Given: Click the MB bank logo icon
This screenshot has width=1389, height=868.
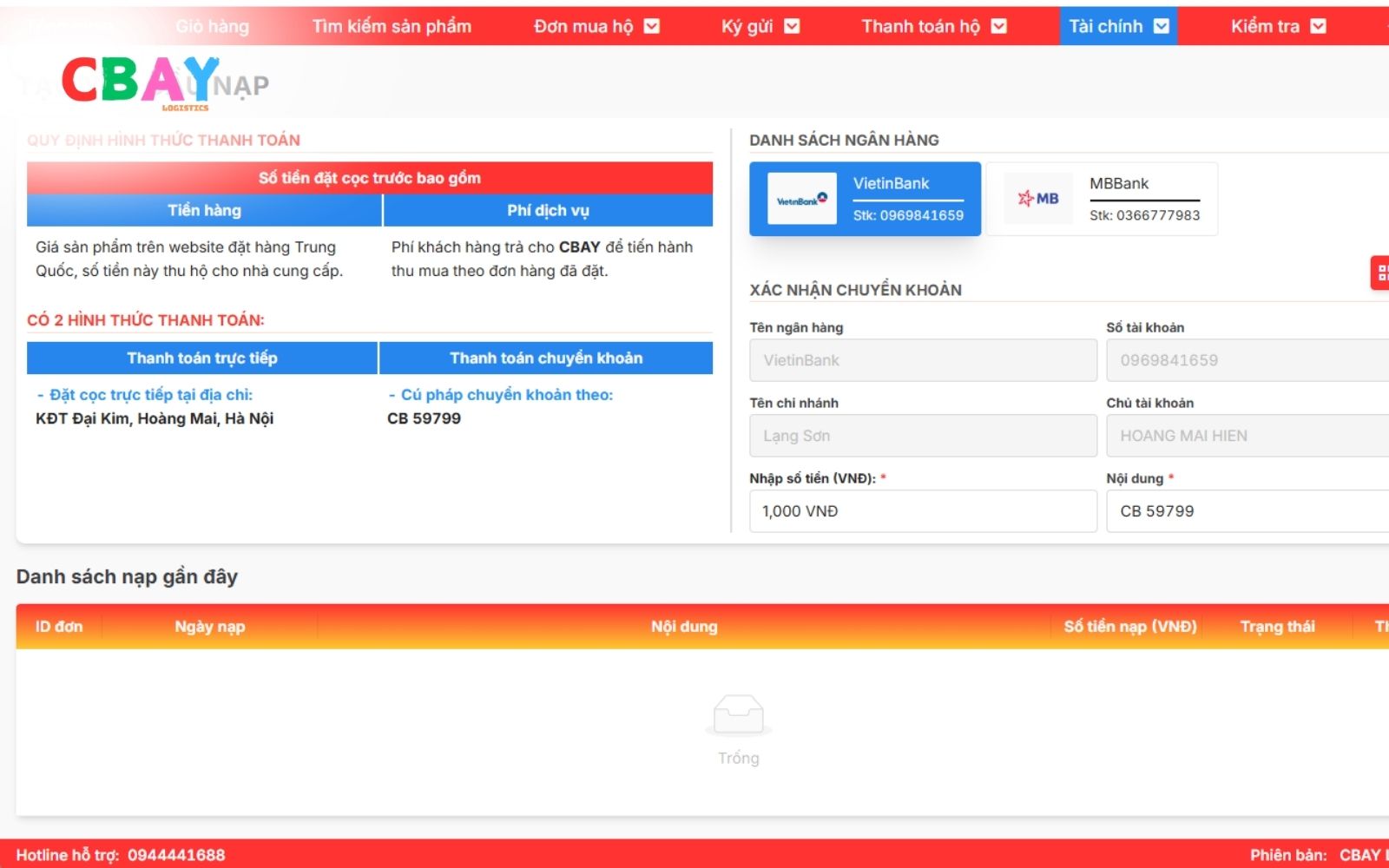Looking at the screenshot, I should click(1038, 199).
